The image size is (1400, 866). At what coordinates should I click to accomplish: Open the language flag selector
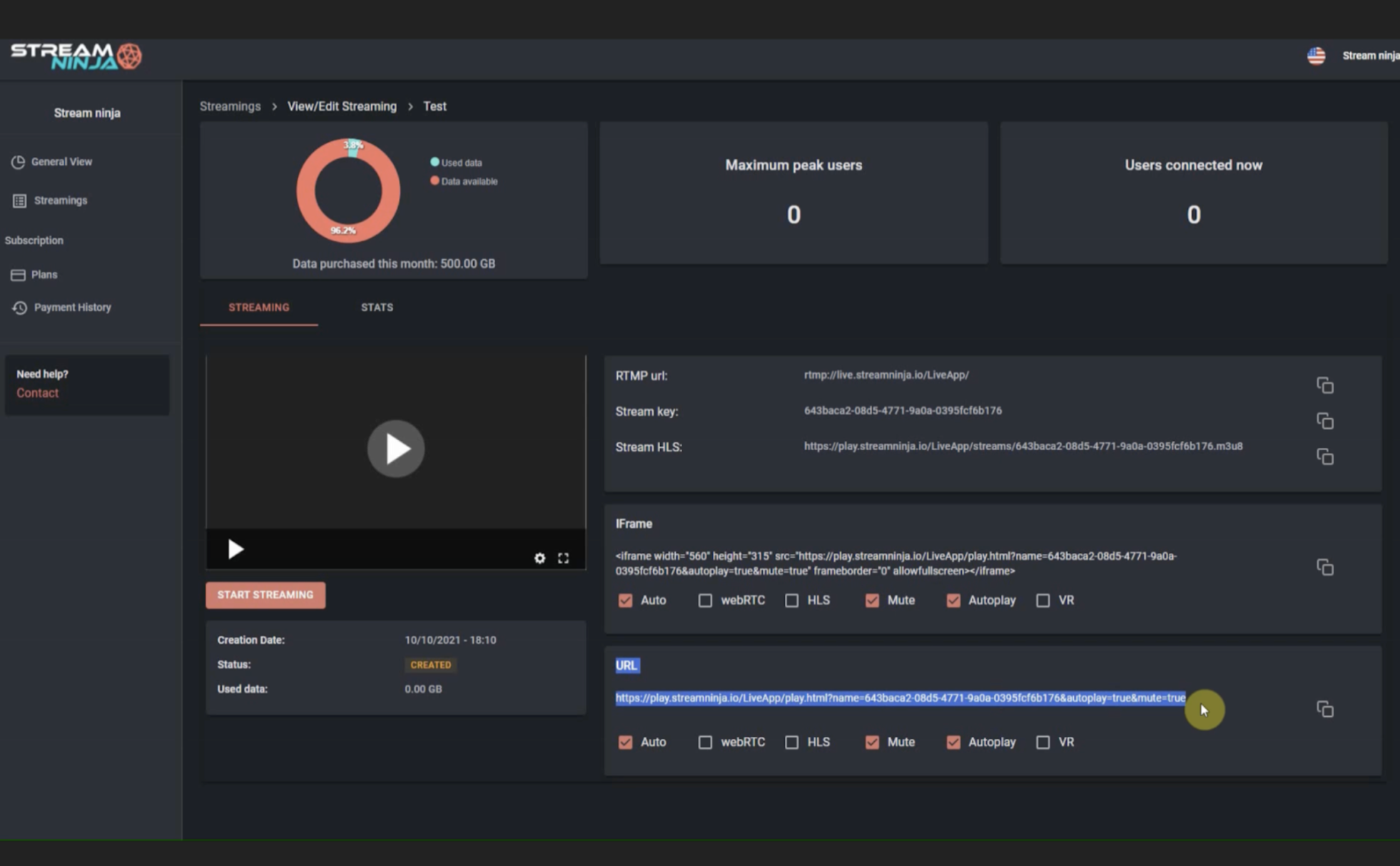click(x=1316, y=56)
